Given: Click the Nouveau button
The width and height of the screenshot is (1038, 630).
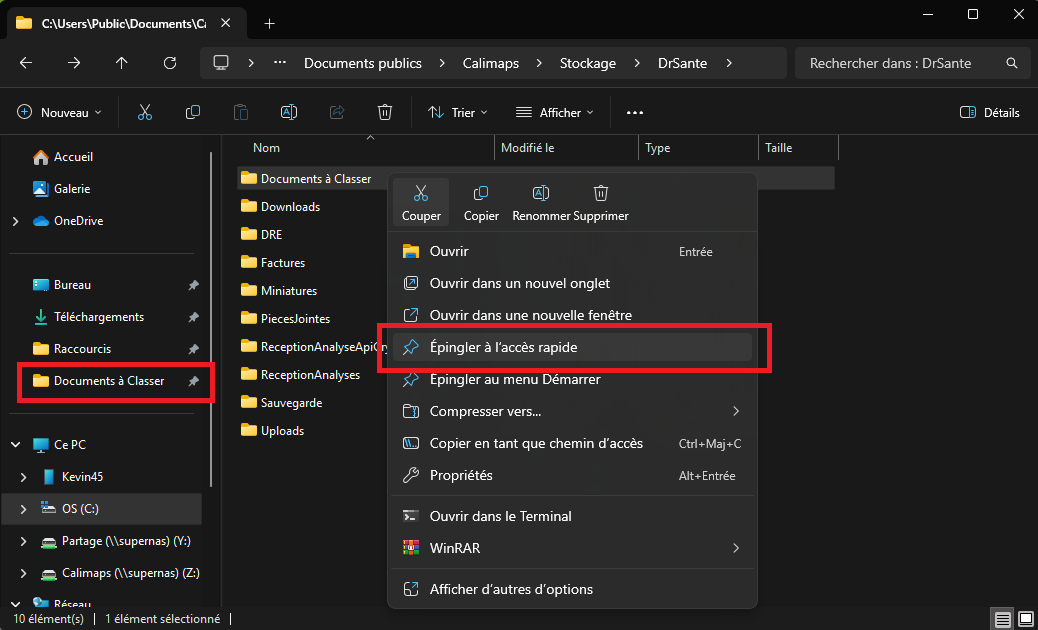Looking at the screenshot, I should tap(60, 113).
